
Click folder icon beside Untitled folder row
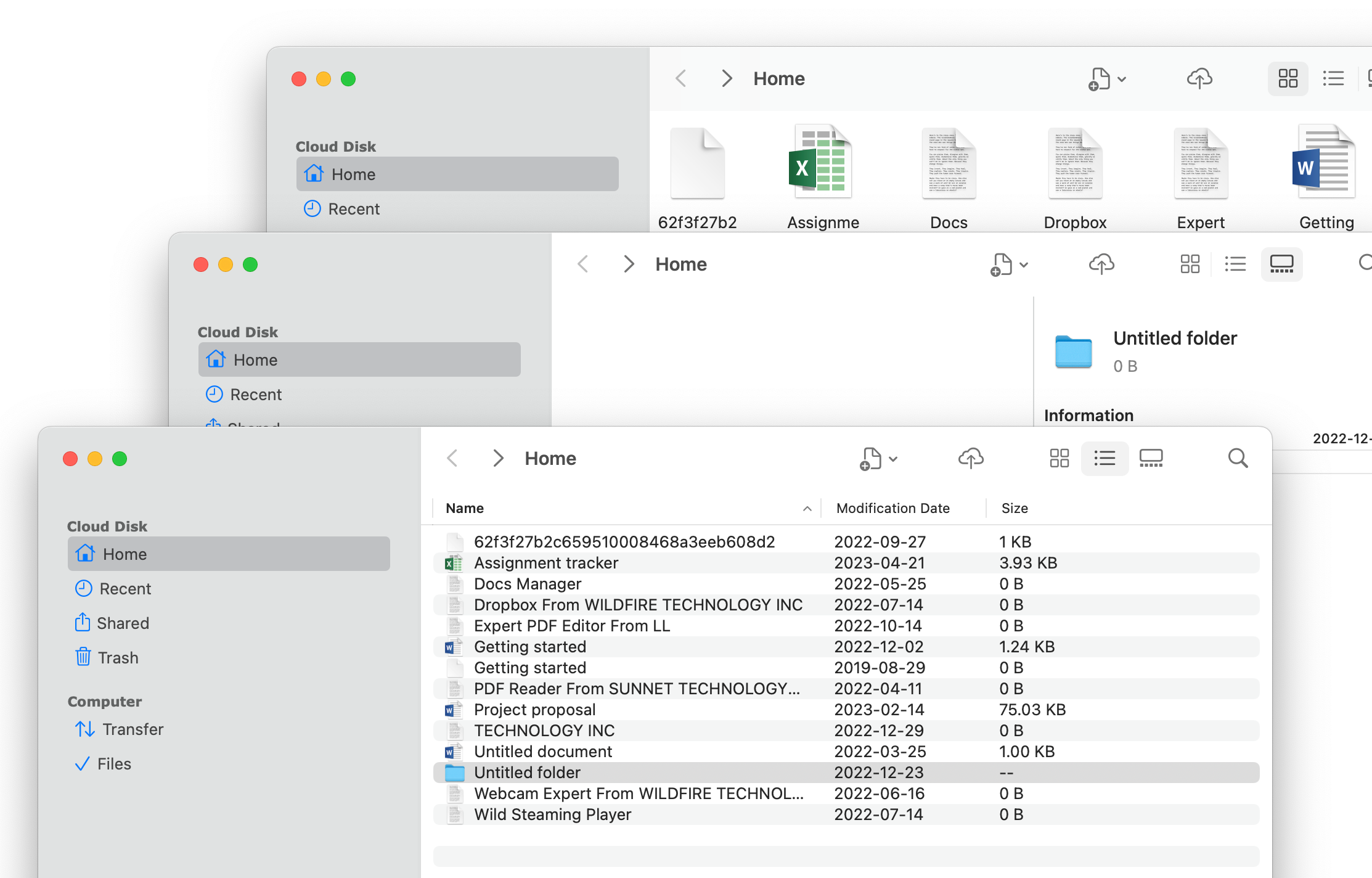[x=454, y=773]
